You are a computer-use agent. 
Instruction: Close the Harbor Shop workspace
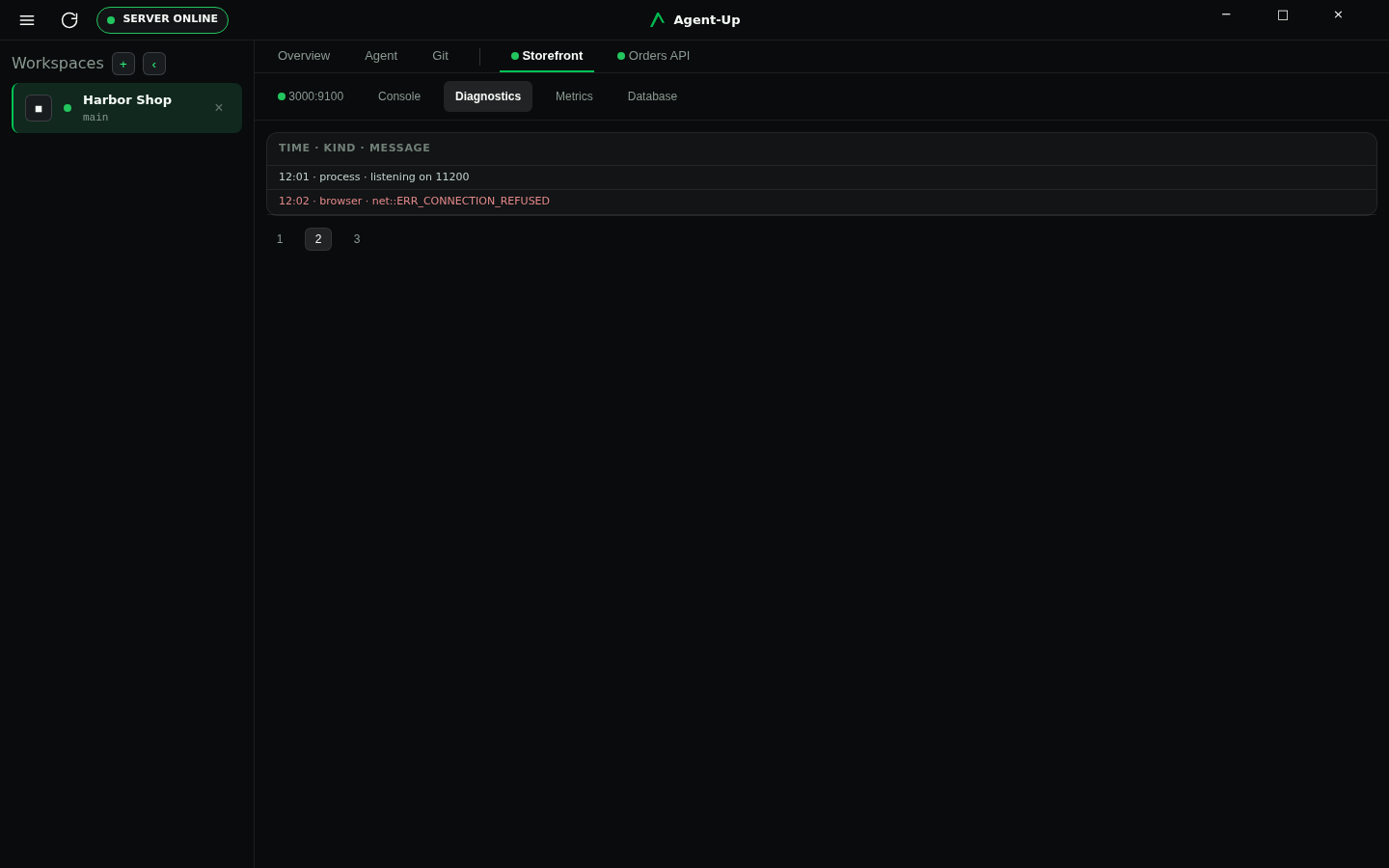219,108
